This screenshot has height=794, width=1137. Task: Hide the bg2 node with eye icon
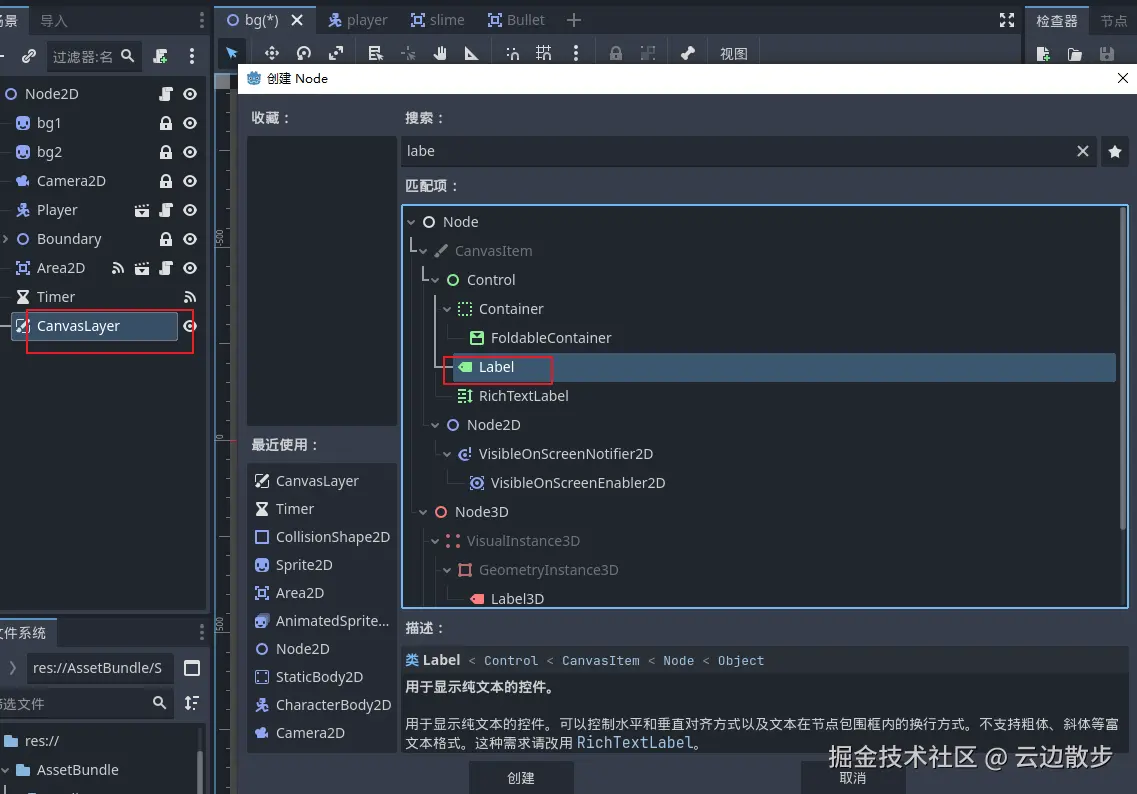(190, 152)
